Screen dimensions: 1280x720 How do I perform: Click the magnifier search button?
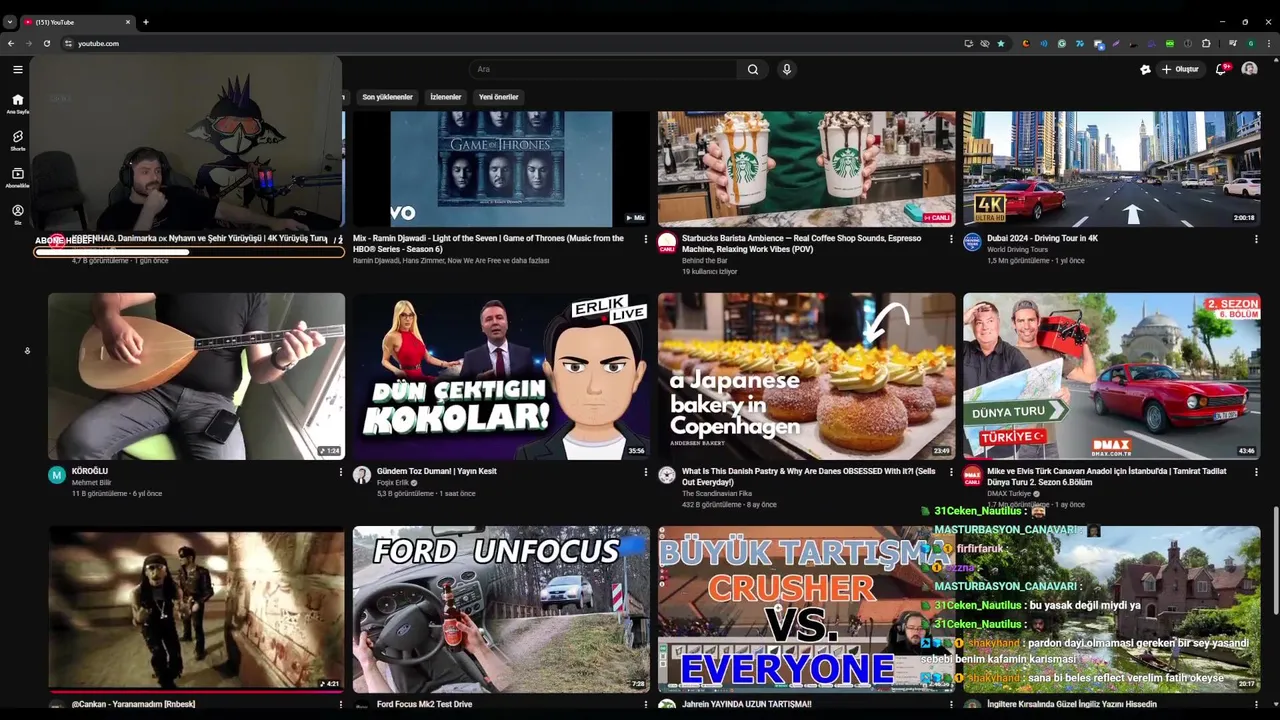[753, 69]
